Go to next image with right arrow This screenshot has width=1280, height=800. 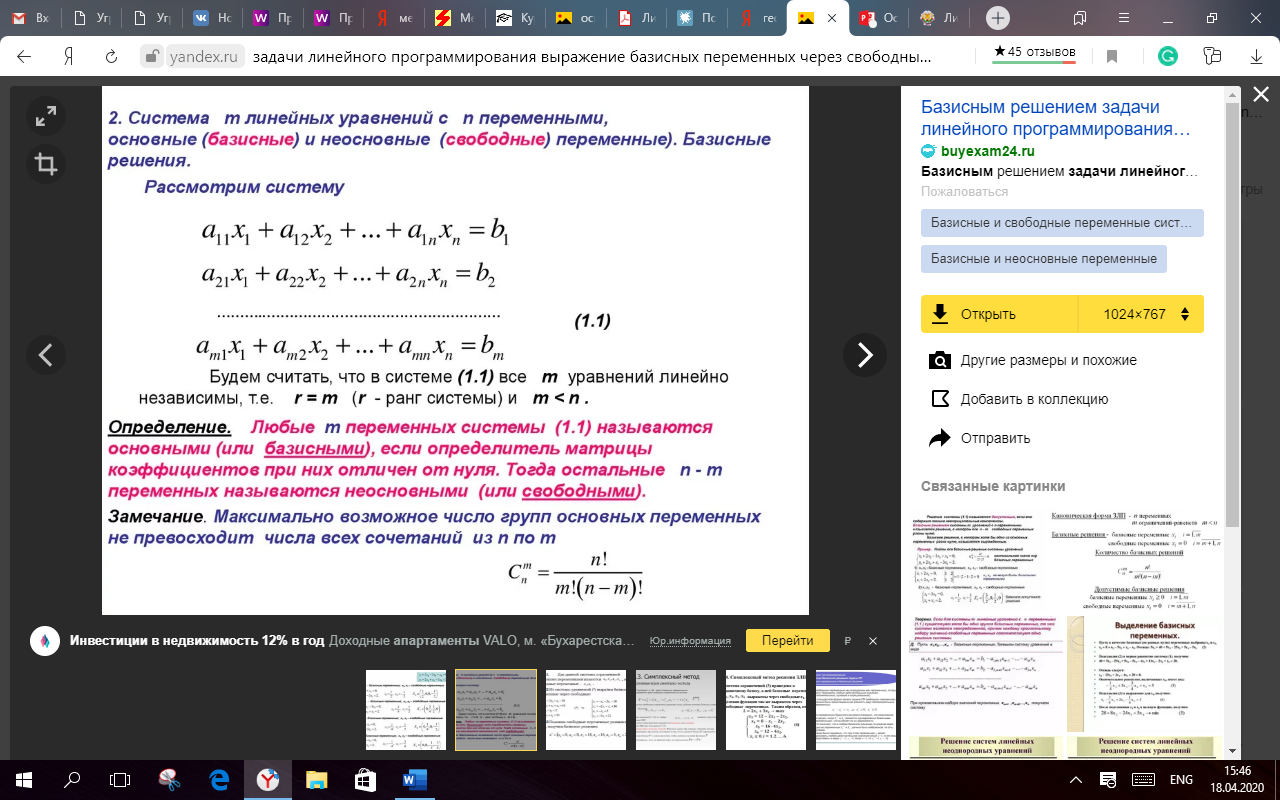864,354
